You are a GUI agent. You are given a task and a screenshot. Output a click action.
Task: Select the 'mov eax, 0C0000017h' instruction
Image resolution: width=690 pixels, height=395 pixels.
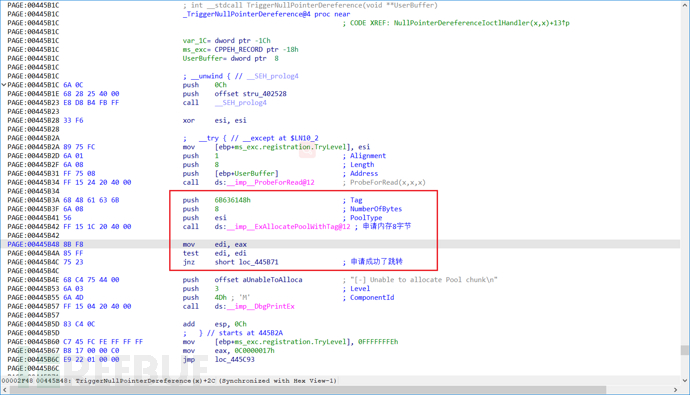coord(228,351)
